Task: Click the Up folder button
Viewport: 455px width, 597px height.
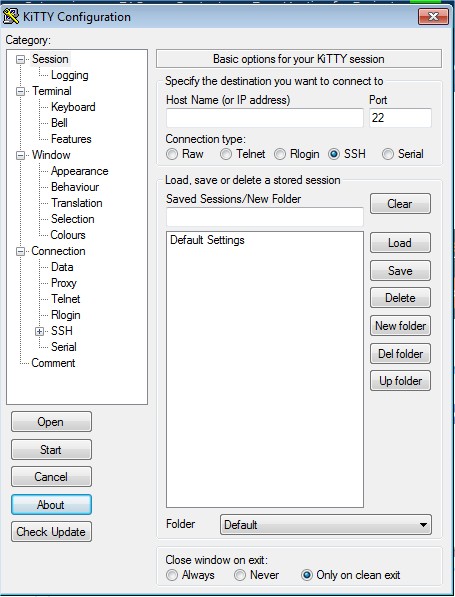Action: click(400, 381)
